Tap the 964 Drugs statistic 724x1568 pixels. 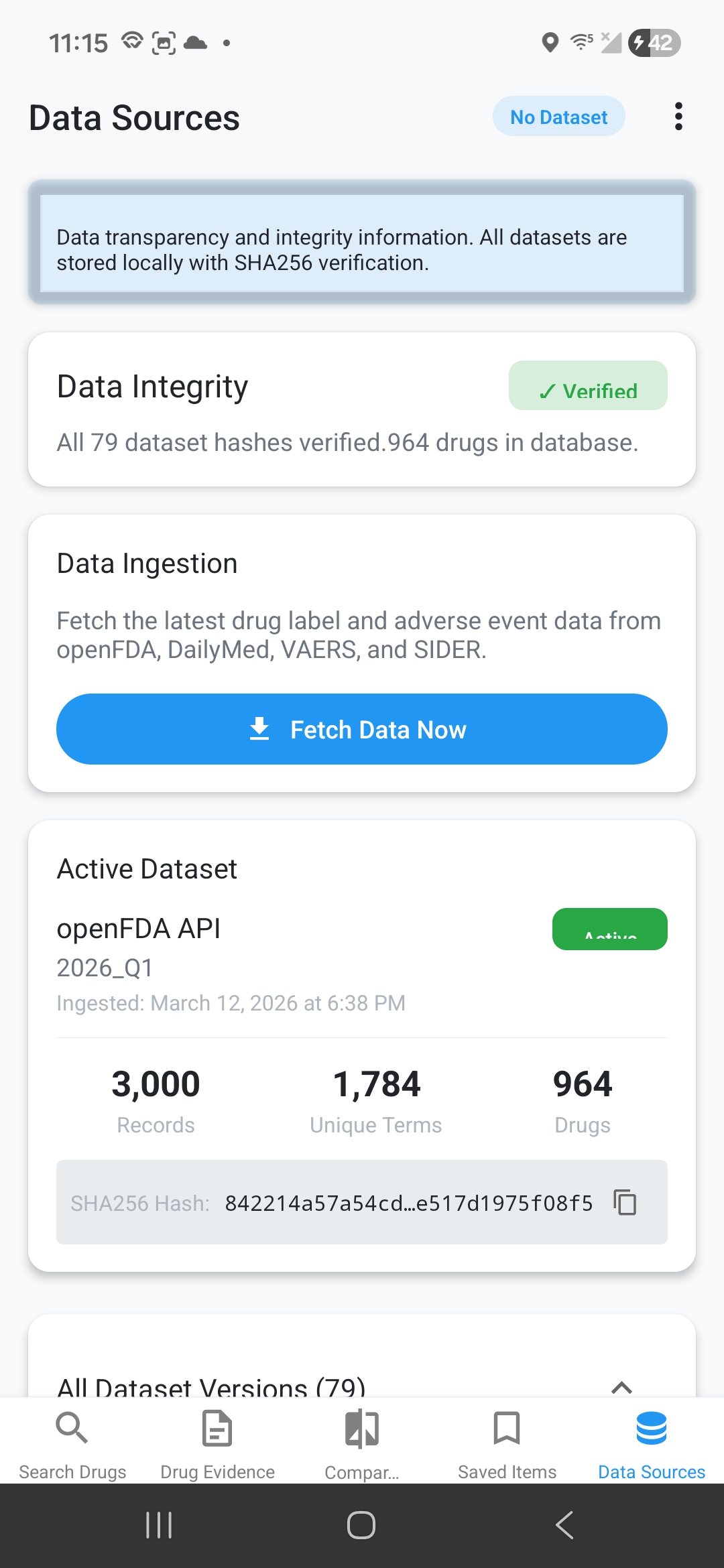click(x=583, y=1099)
